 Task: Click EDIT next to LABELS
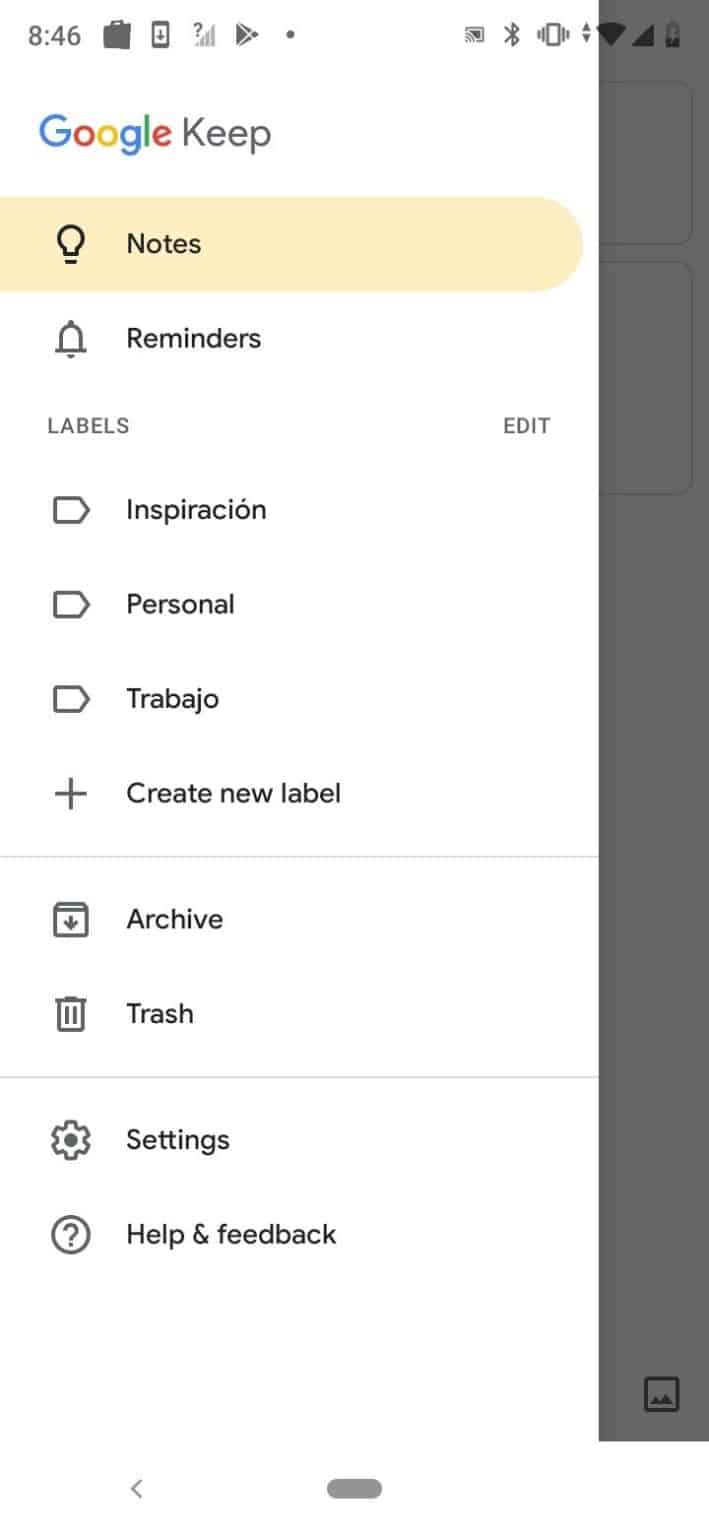[526, 425]
